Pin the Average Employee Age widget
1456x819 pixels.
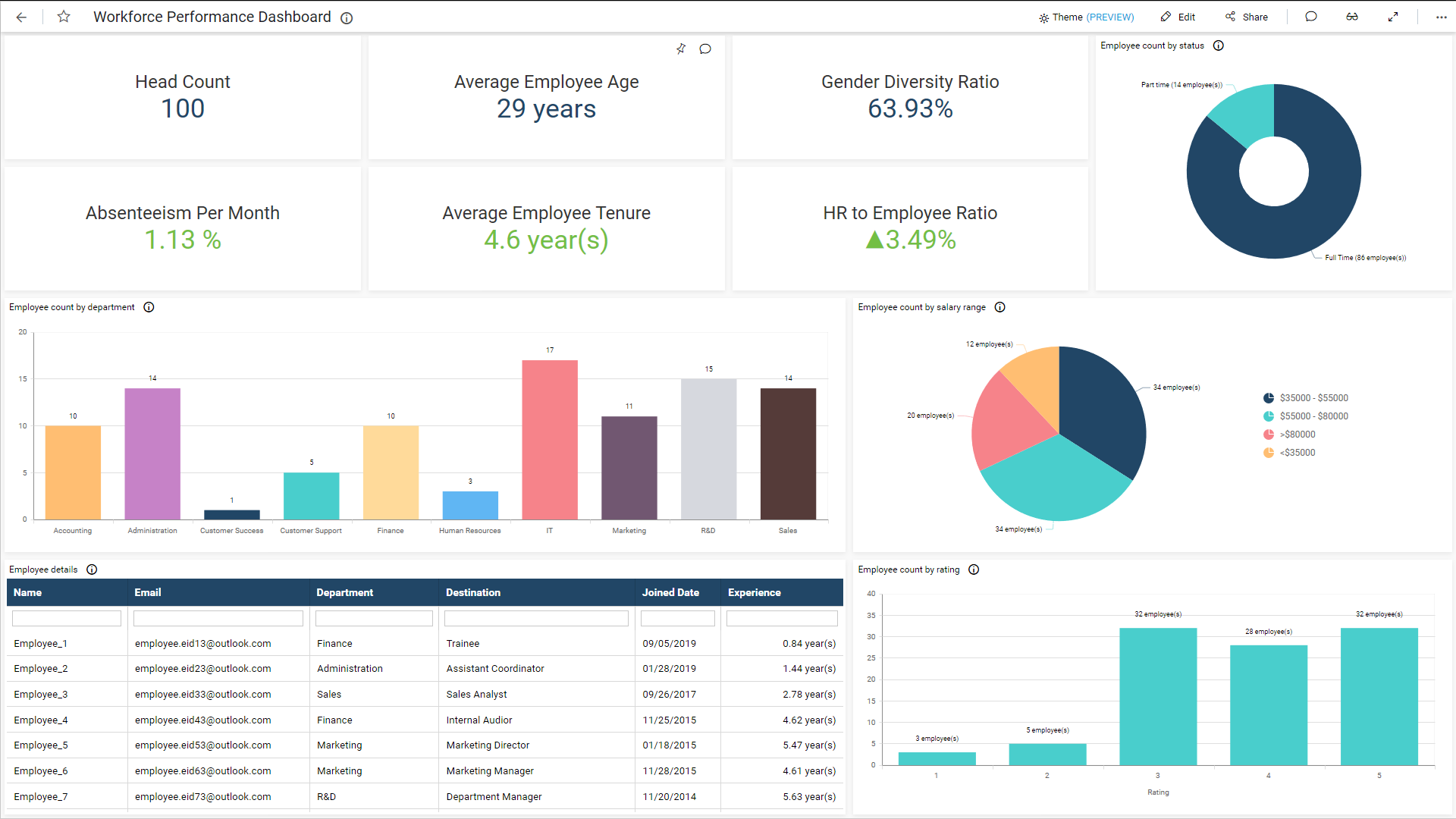tap(681, 49)
